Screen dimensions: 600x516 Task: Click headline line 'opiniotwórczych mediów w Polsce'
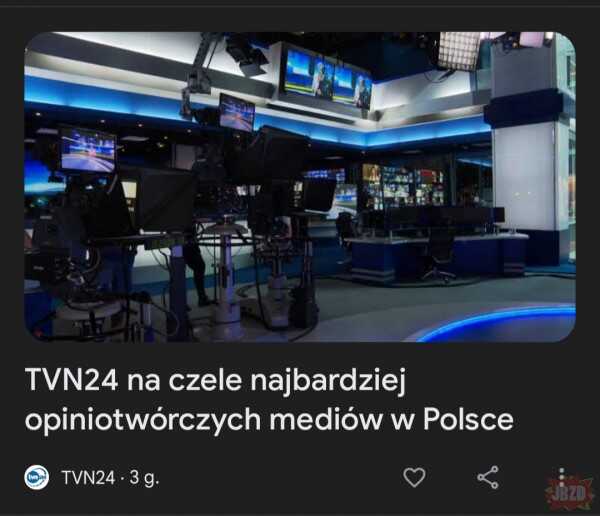pyautogui.click(x=269, y=420)
